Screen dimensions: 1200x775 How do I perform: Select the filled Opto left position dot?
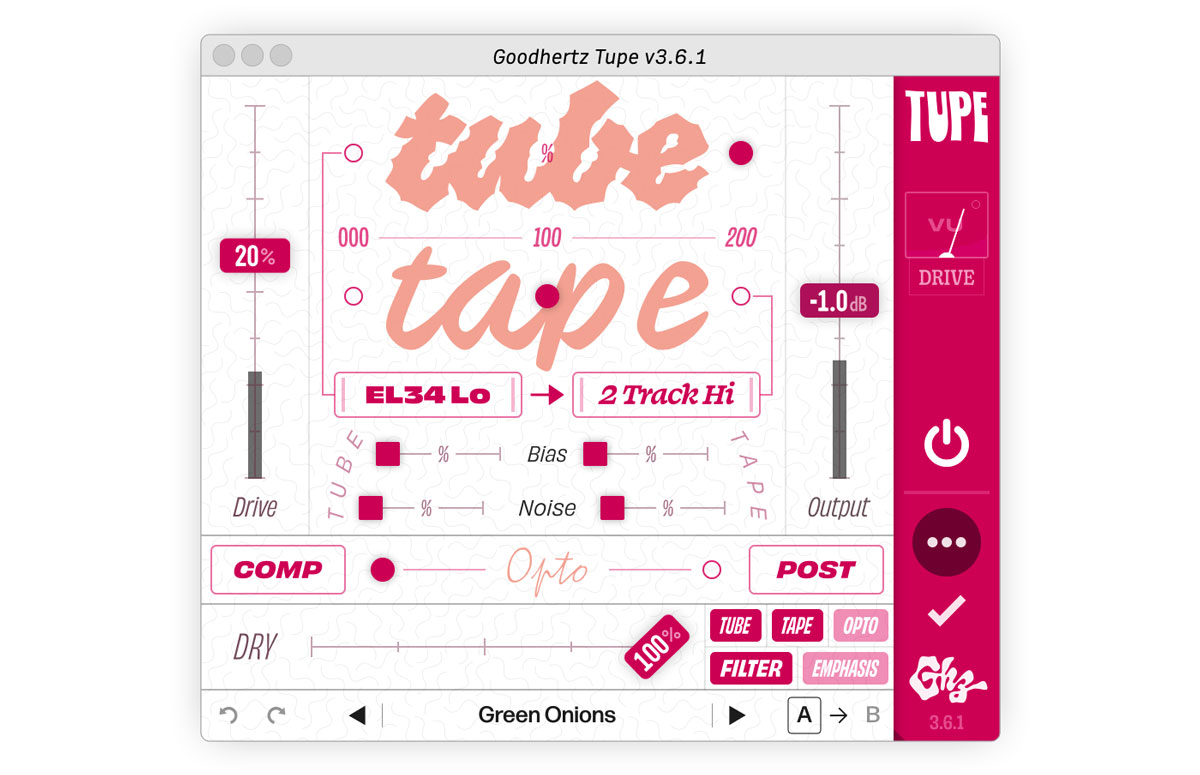[x=383, y=570]
